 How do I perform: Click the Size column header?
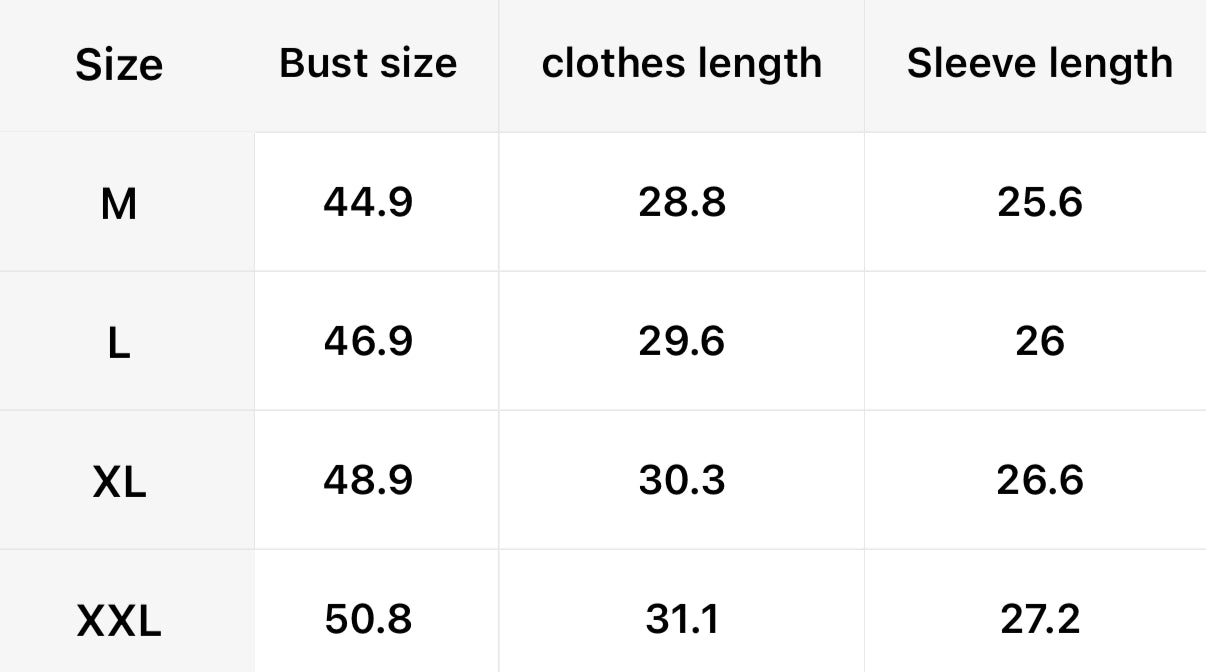[119, 66]
